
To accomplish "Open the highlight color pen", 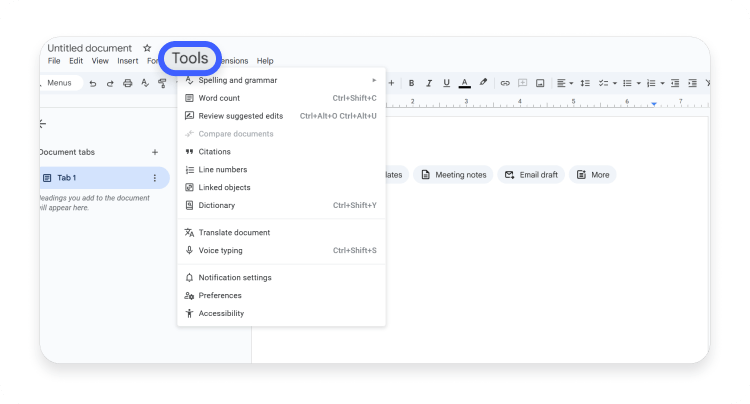I will pos(483,83).
